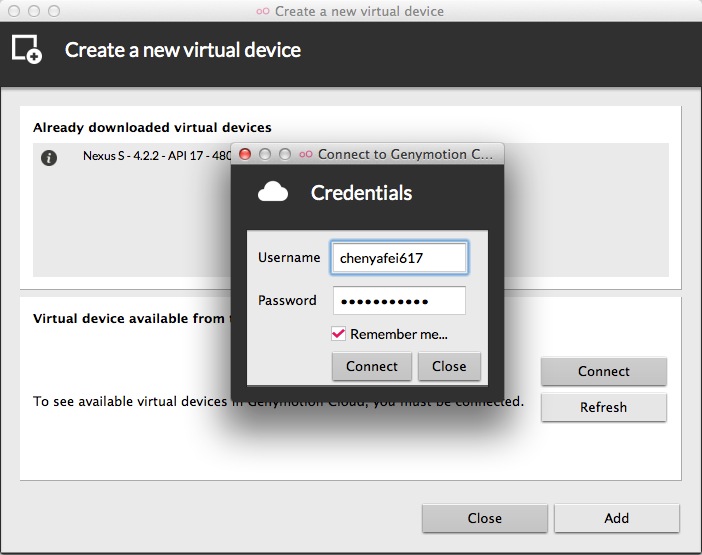702x555 pixels.
Task: Click the new virtual device header icon
Action: (x=27, y=50)
